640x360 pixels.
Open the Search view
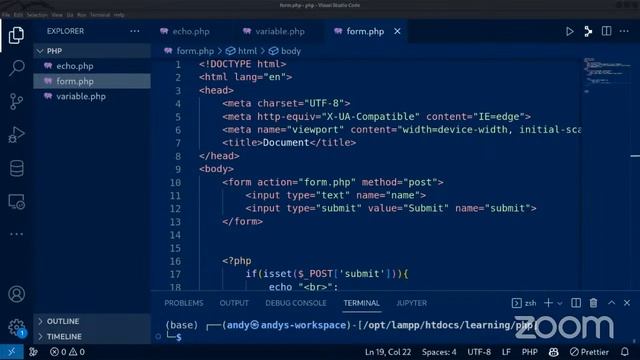point(16,68)
